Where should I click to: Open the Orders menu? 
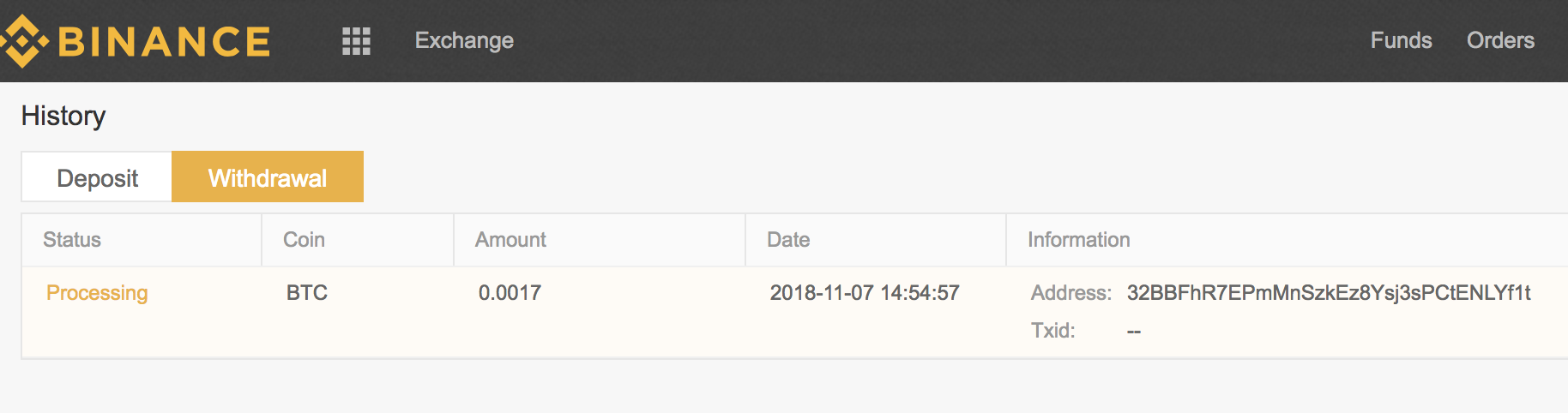(x=1500, y=40)
